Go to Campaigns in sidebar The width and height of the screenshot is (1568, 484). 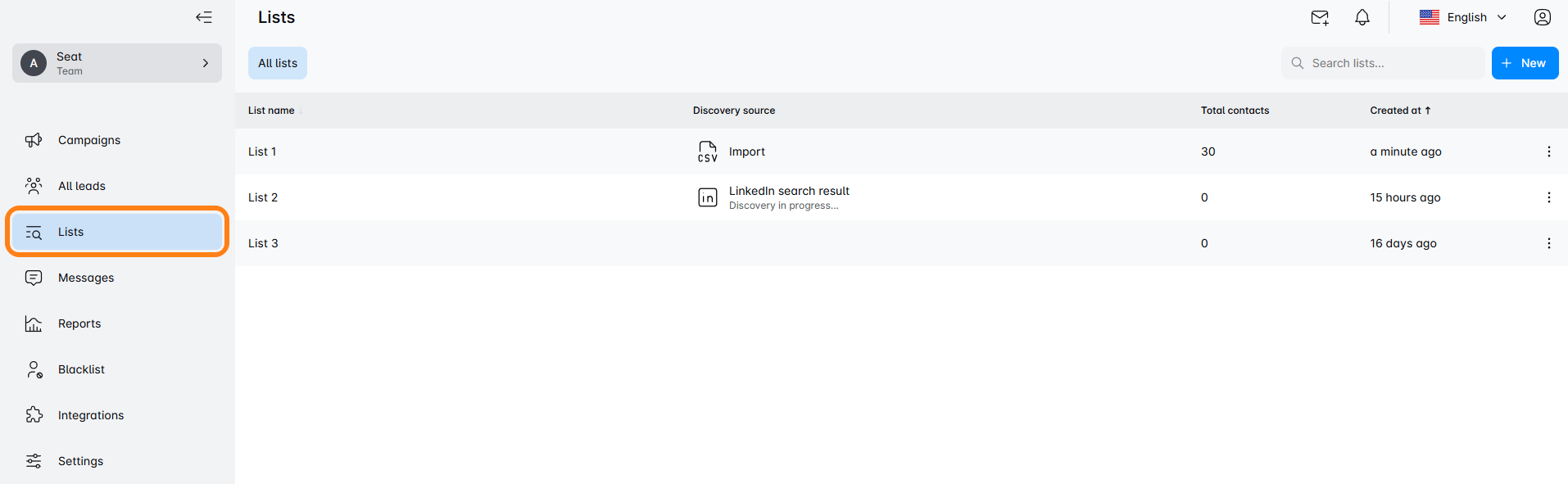point(89,140)
